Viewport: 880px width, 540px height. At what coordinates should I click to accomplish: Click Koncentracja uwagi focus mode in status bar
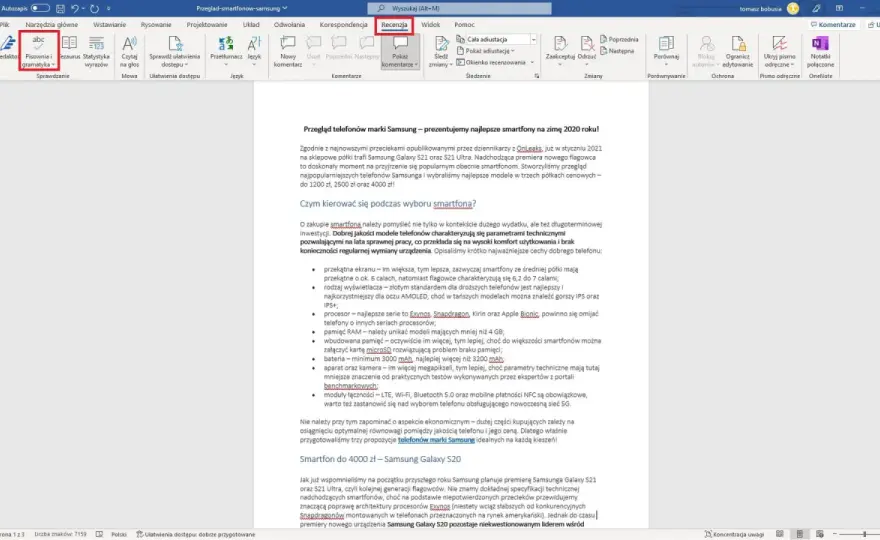click(734, 534)
